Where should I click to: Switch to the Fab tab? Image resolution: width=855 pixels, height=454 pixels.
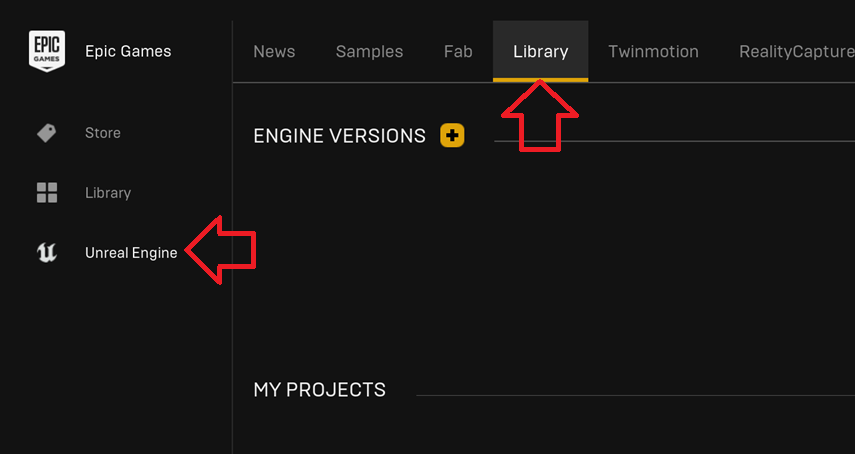pos(458,51)
